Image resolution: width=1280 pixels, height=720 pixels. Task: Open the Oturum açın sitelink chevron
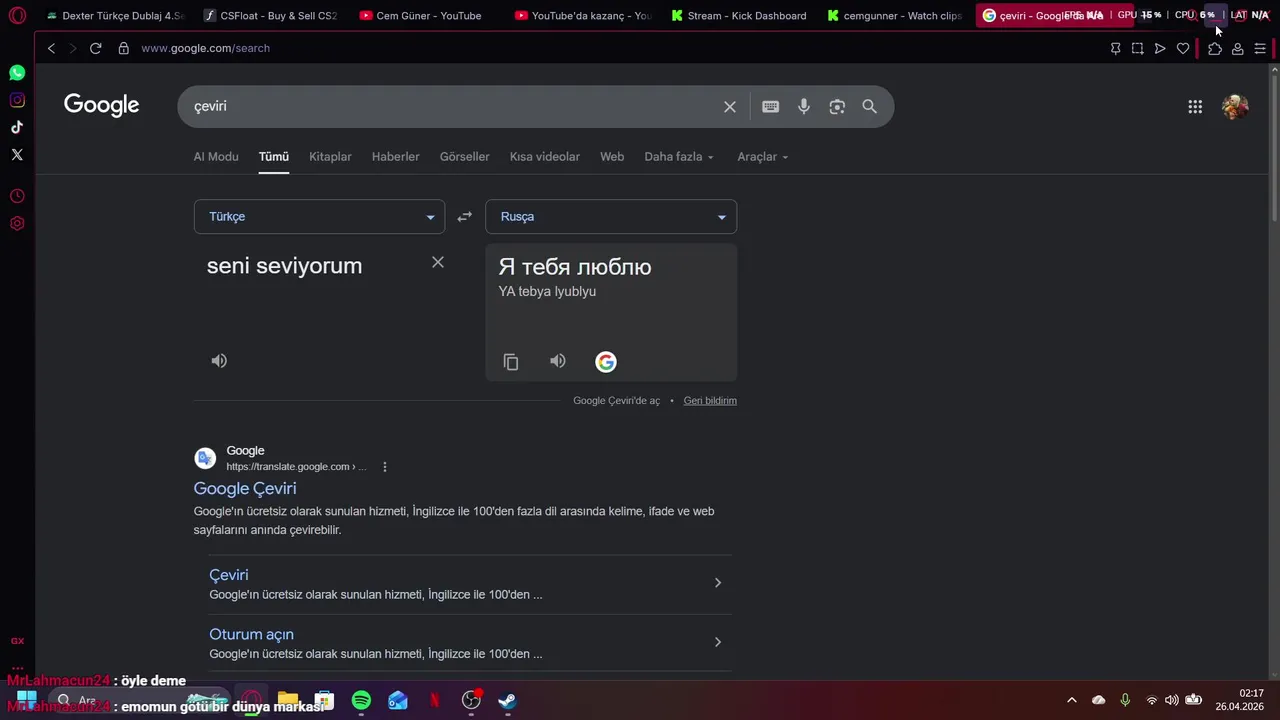[717, 642]
